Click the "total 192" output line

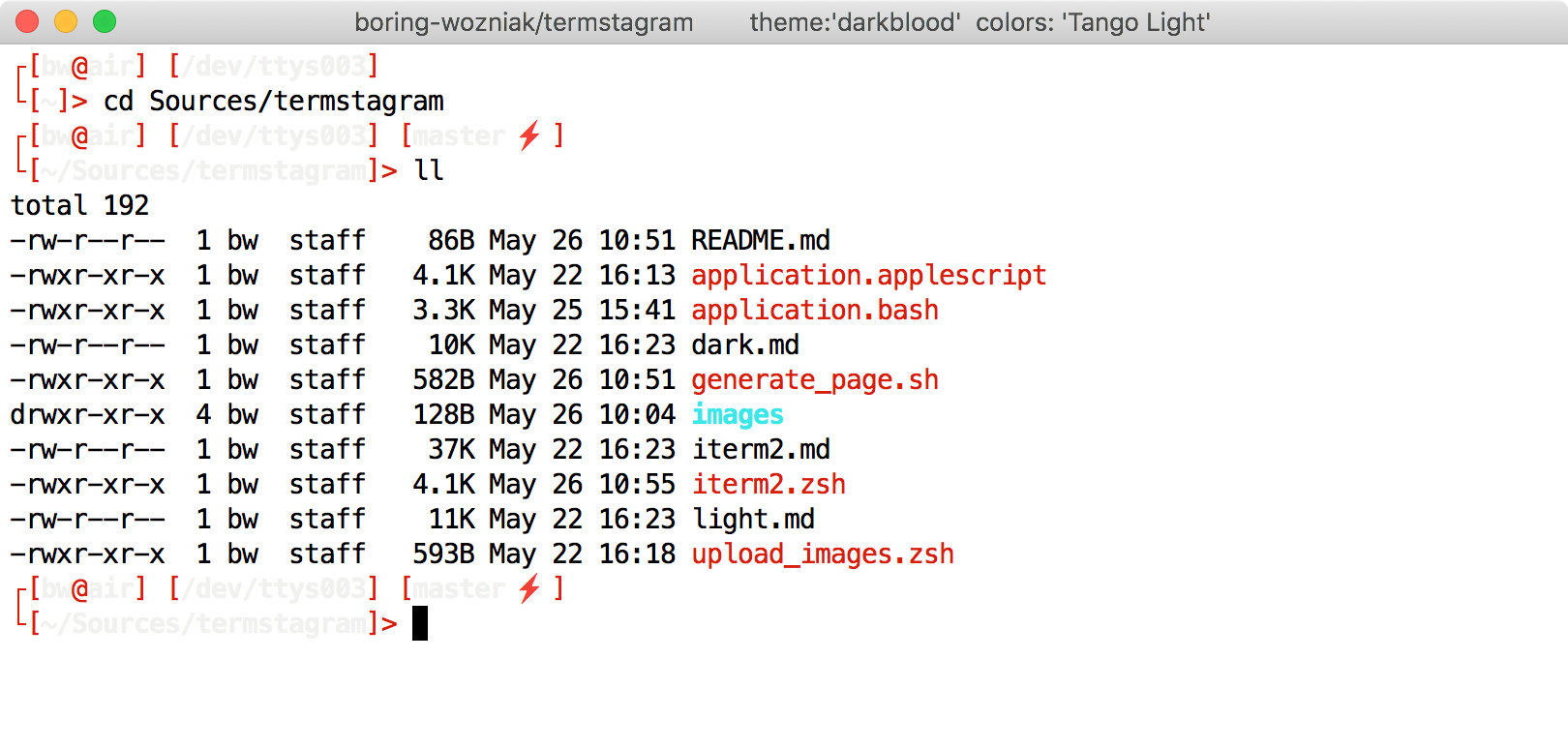tap(79, 205)
